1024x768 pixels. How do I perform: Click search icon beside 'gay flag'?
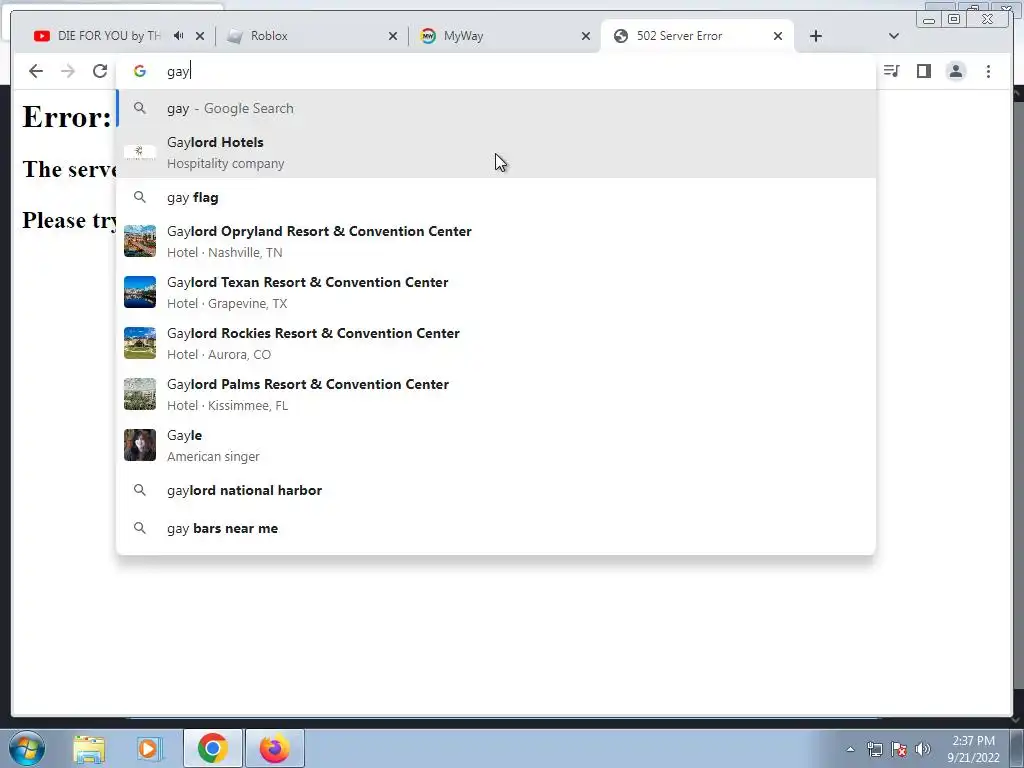tap(140, 197)
